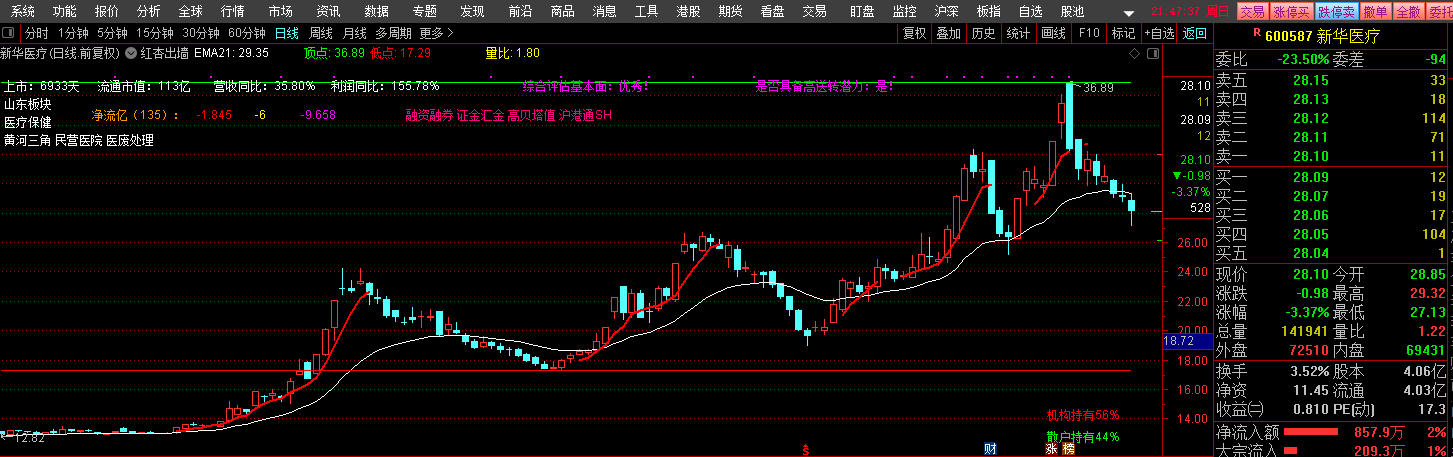Open the 资讯 menu

pos(327,12)
